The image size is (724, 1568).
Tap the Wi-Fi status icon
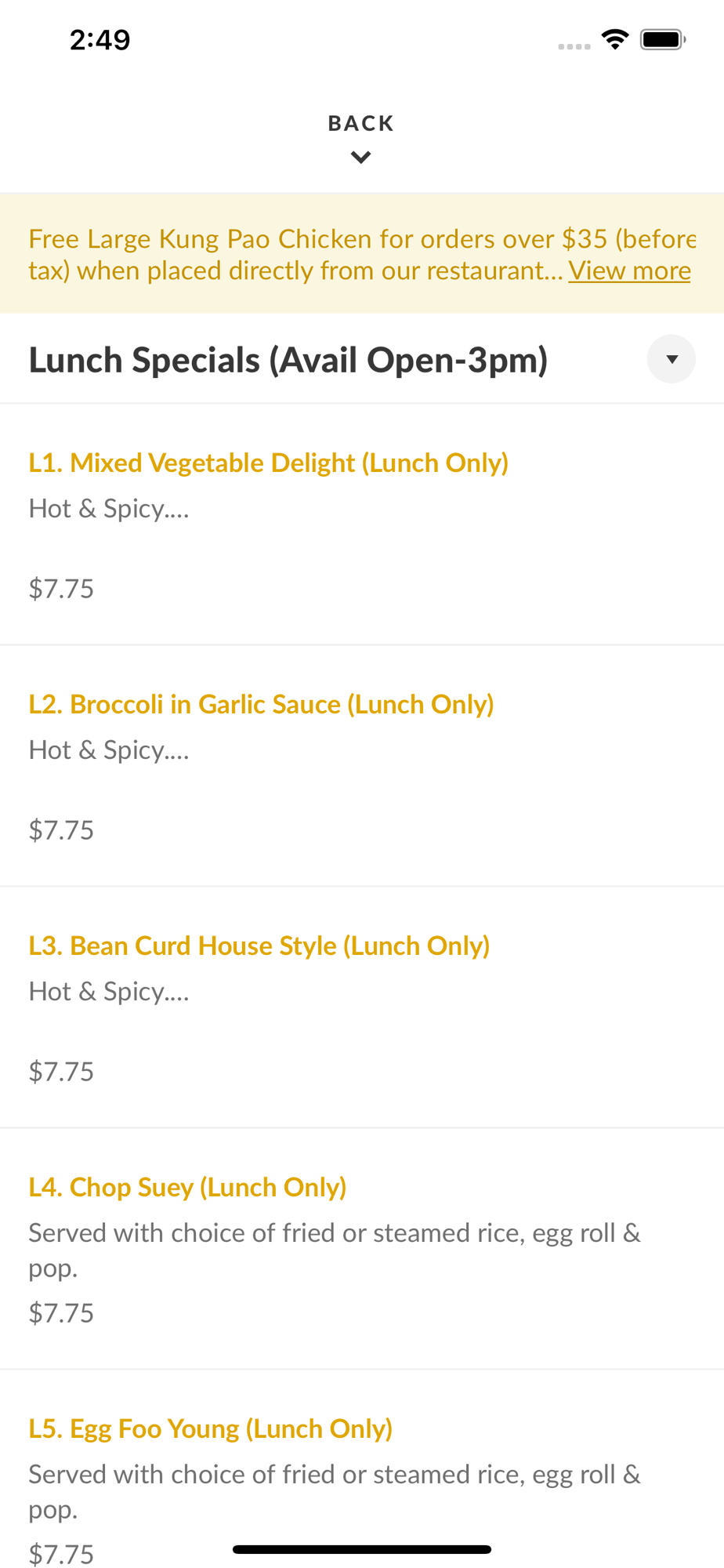coord(615,39)
